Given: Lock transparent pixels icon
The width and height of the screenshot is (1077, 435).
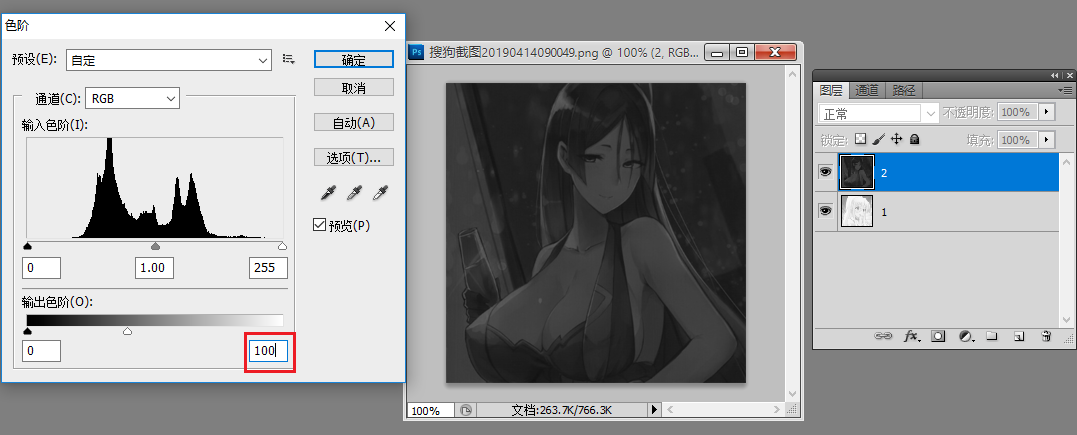Looking at the screenshot, I should [860, 139].
